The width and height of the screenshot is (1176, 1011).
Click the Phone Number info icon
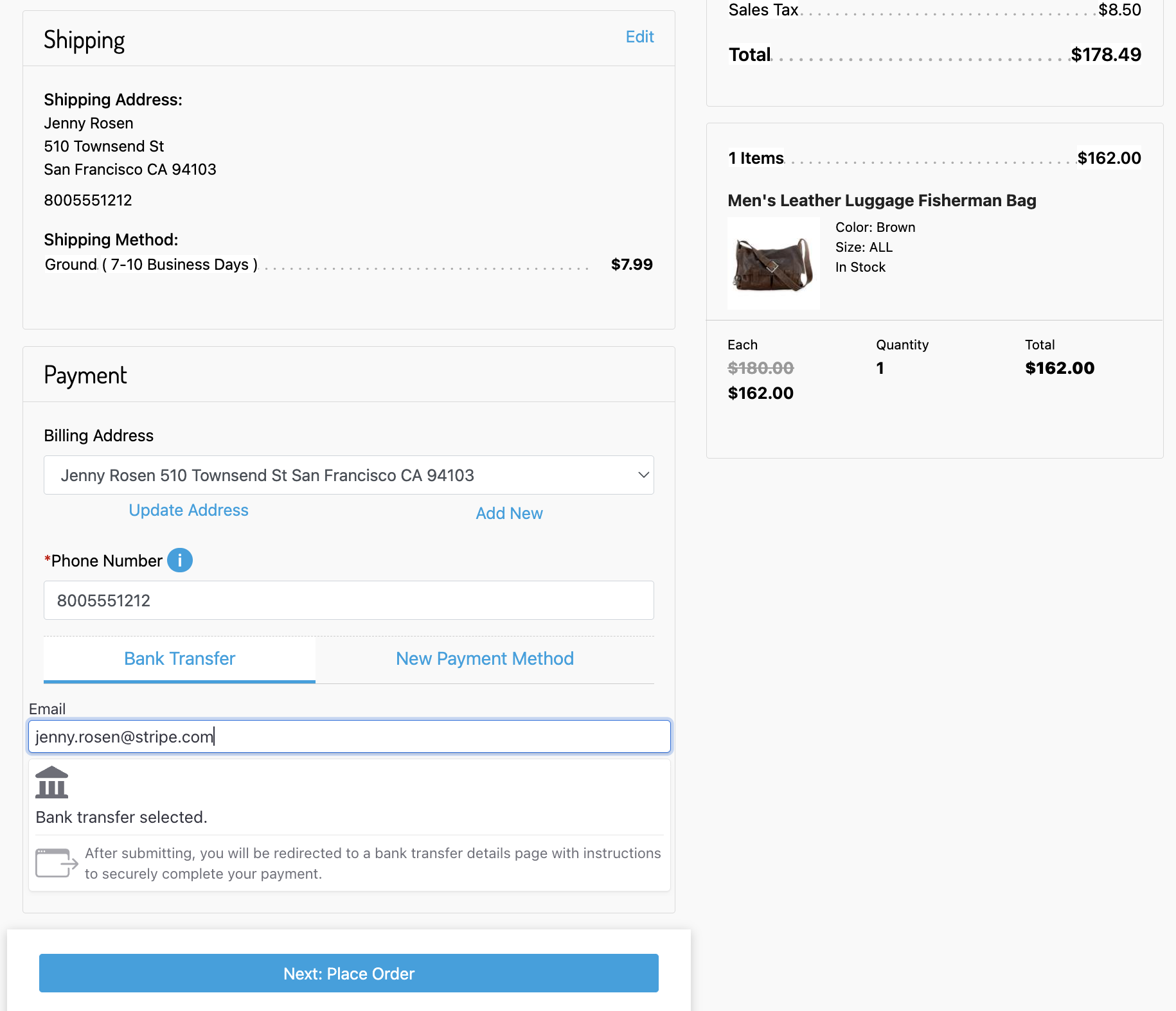click(180, 560)
